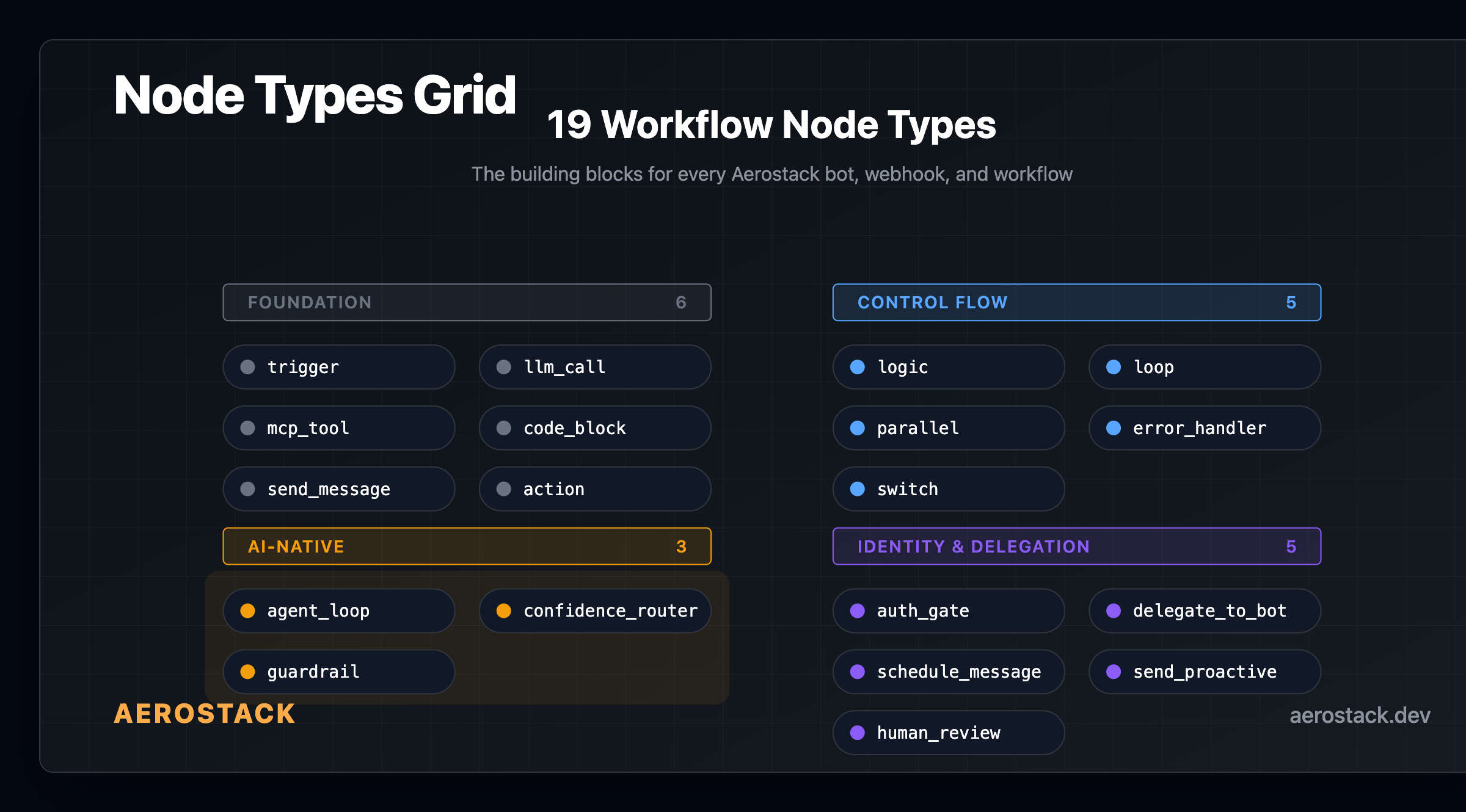Select the code_block node
Image resolution: width=1466 pixels, height=812 pixels.
click(x=594, y=428)
